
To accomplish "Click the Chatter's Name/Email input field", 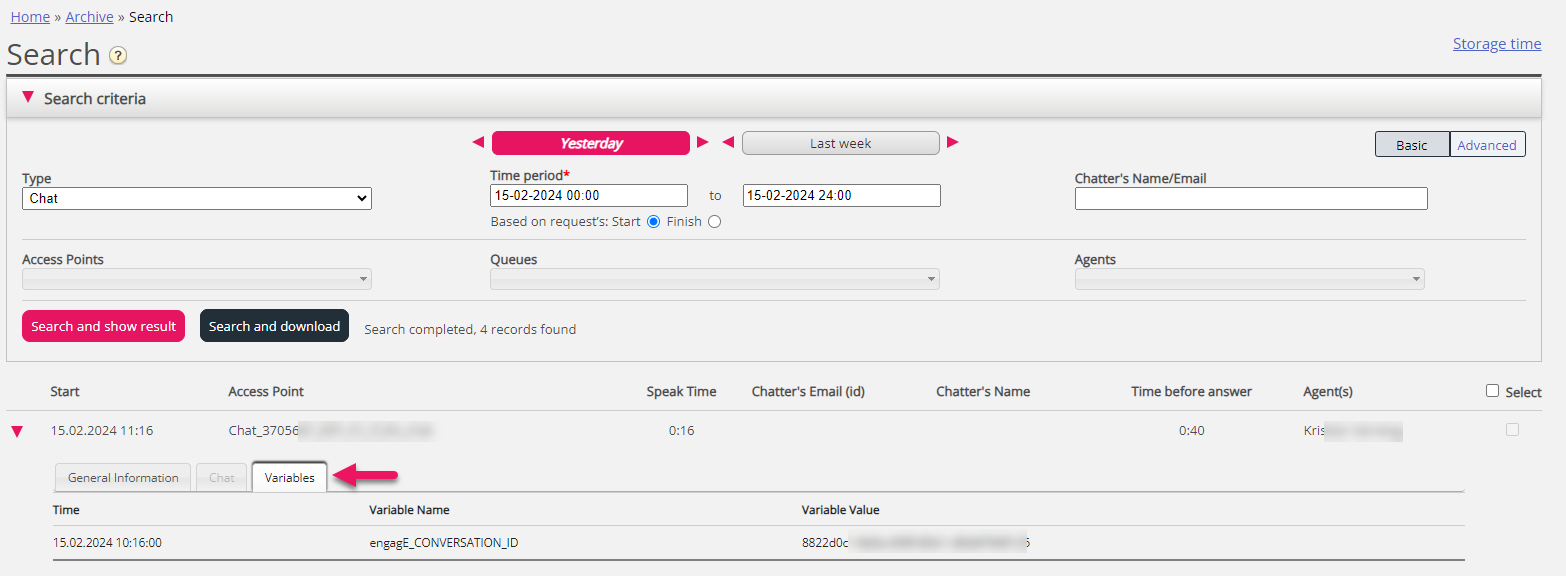I will pyautogui.click(x=1250, y=199).
